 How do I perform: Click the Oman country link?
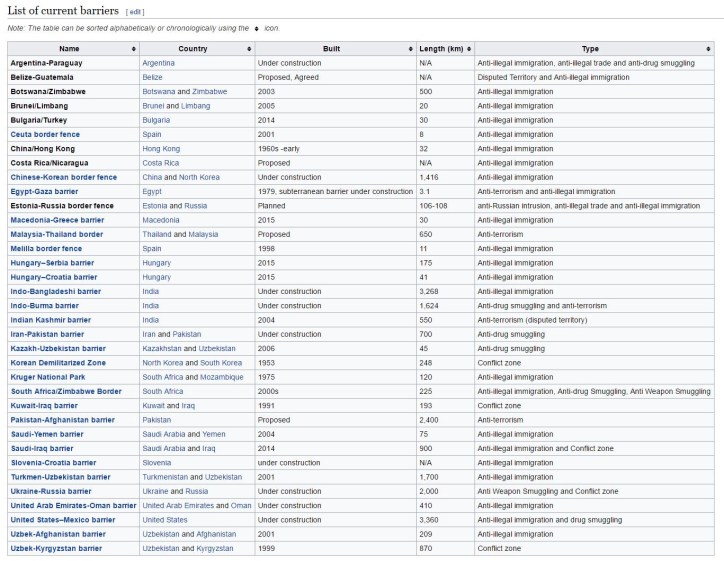241,506
